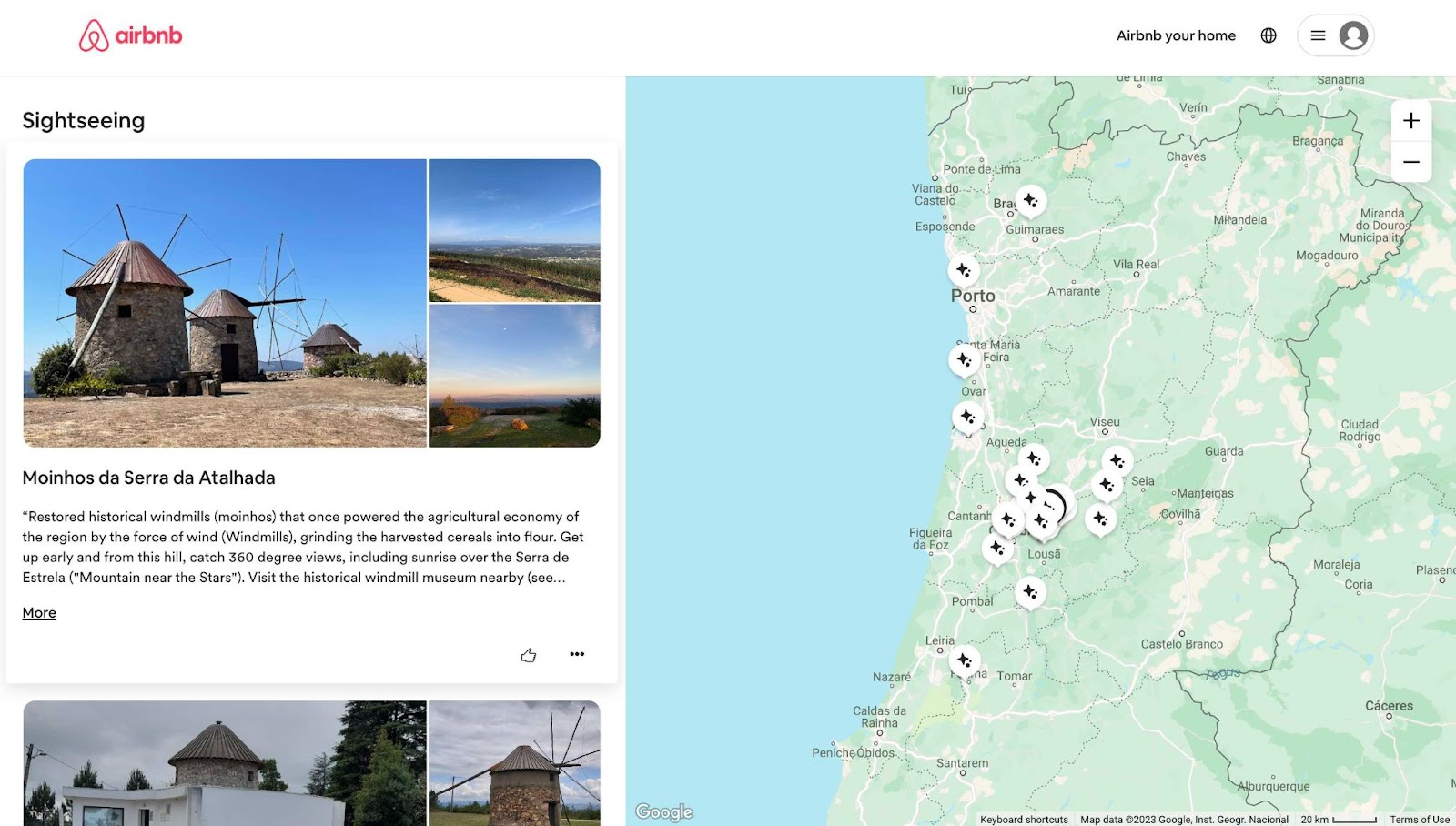Screen dimensions: 1456x826
Task: Zoom in using the map plus button
Action: click(1411, 119)
